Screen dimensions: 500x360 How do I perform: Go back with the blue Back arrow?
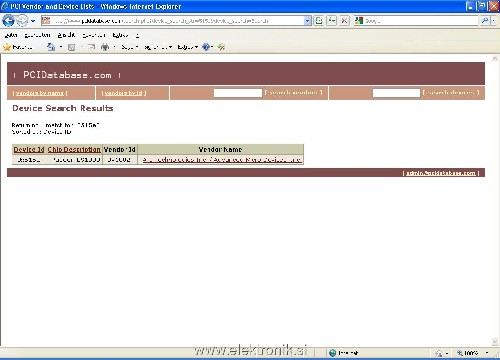(8, 21)
